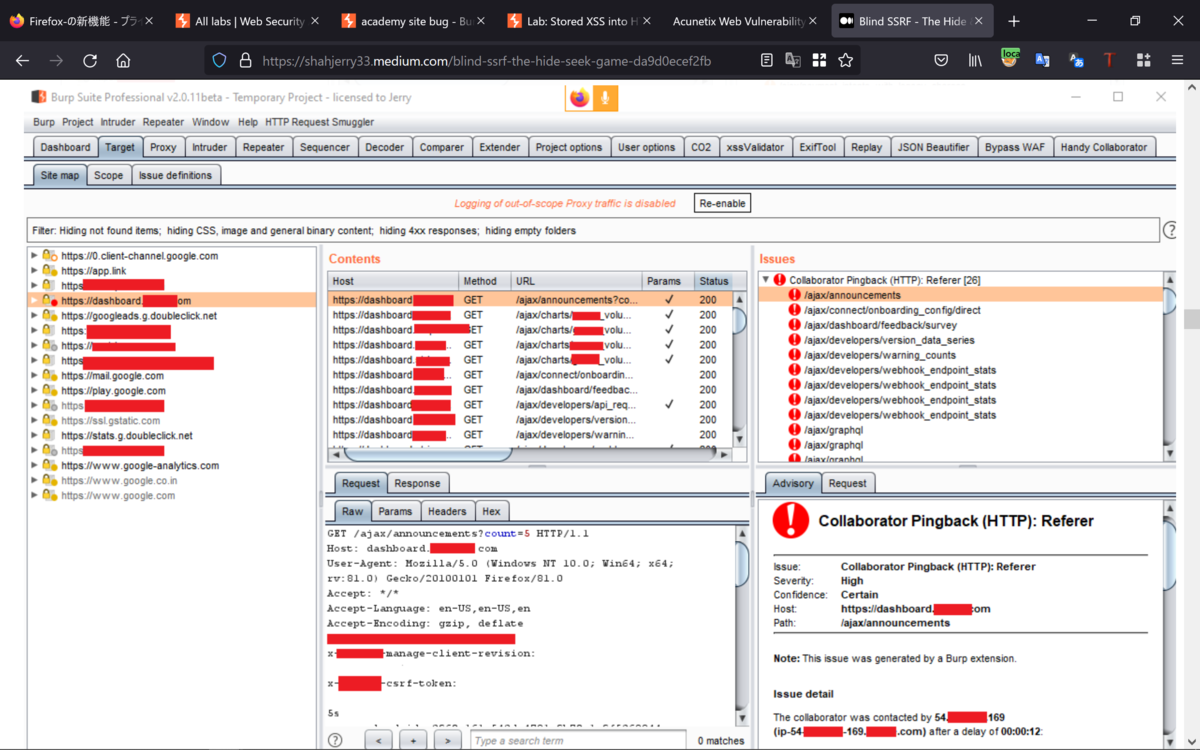The width and height of the screenshot is (1200, 750).
Task: Click the site map filter bar
Action: pos(594,231)
